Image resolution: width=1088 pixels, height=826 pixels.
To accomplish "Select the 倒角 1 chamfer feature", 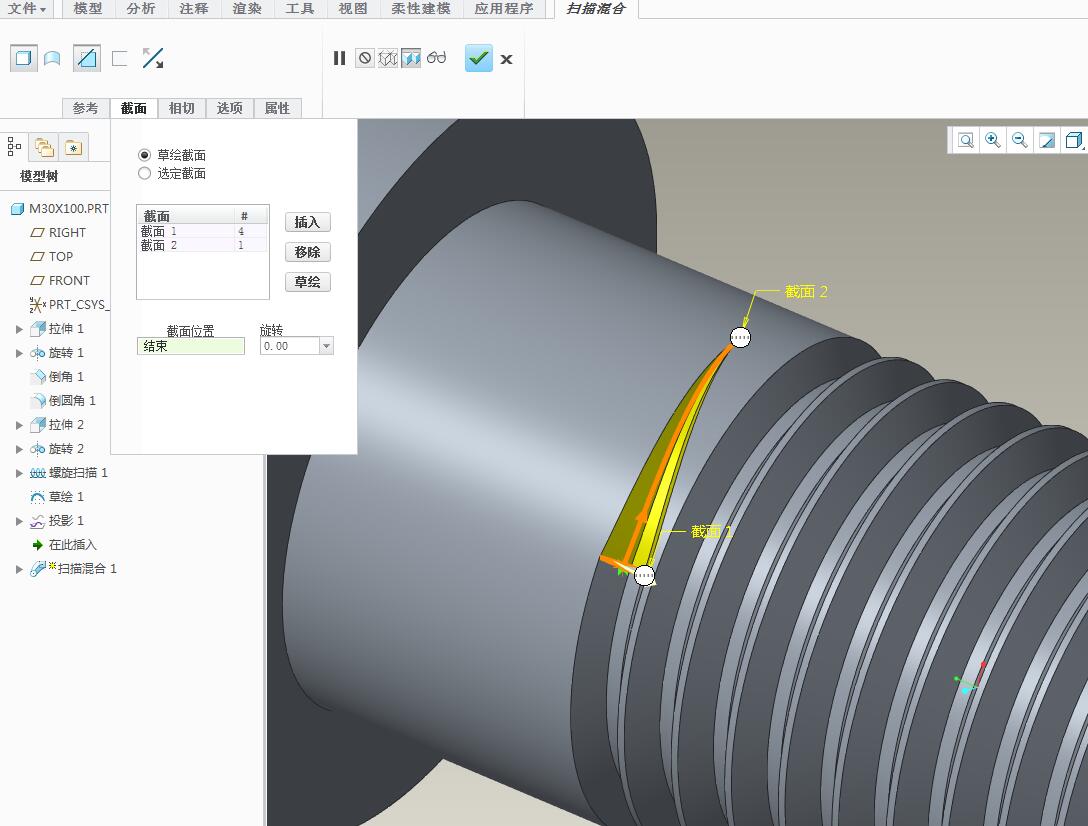I will [58, 377].
